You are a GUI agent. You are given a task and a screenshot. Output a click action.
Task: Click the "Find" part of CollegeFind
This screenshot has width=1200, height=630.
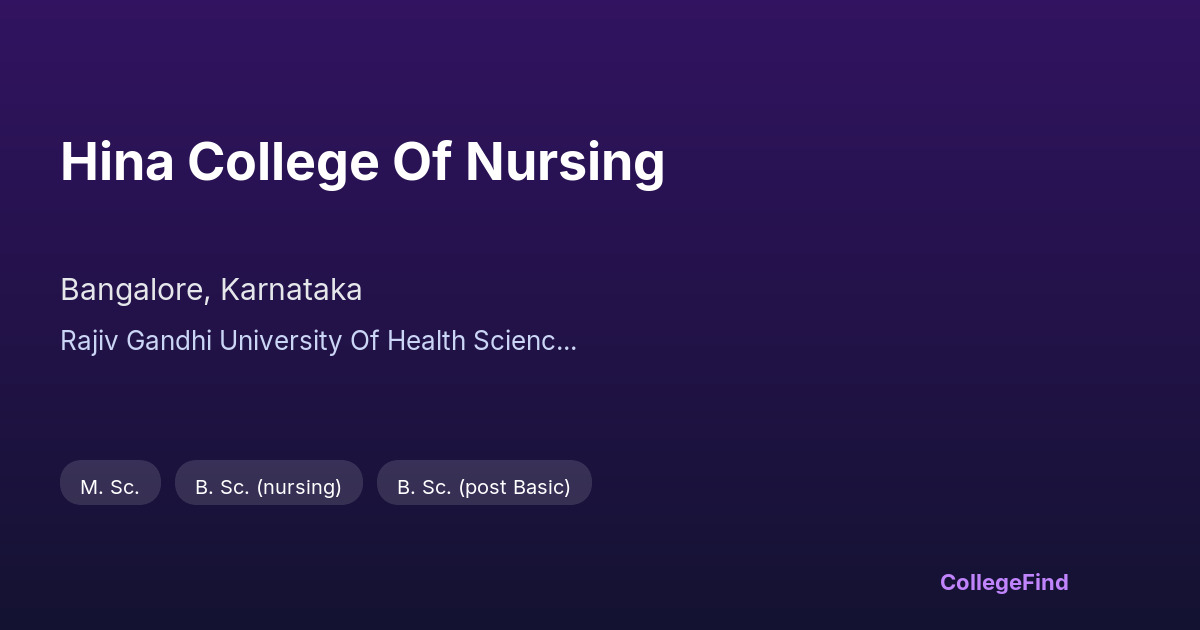point(1043,582)
